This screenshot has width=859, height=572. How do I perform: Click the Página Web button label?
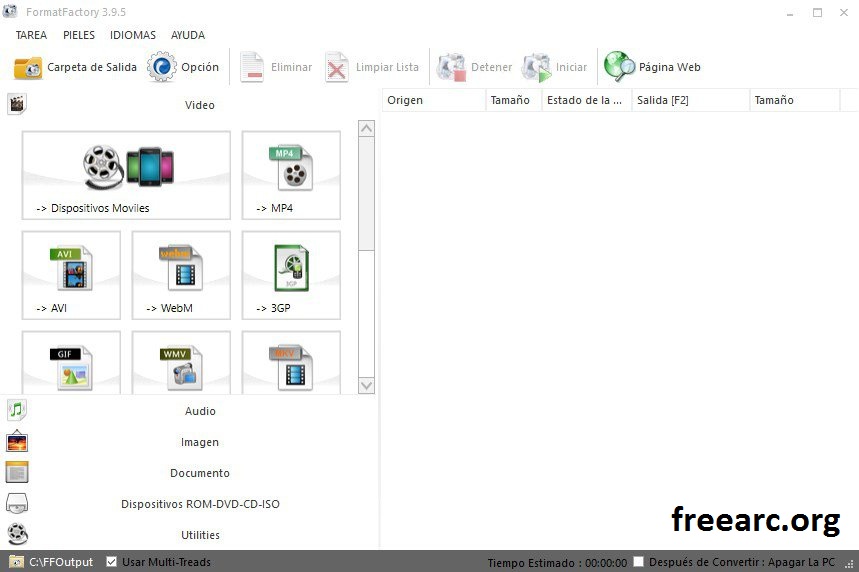669,67
